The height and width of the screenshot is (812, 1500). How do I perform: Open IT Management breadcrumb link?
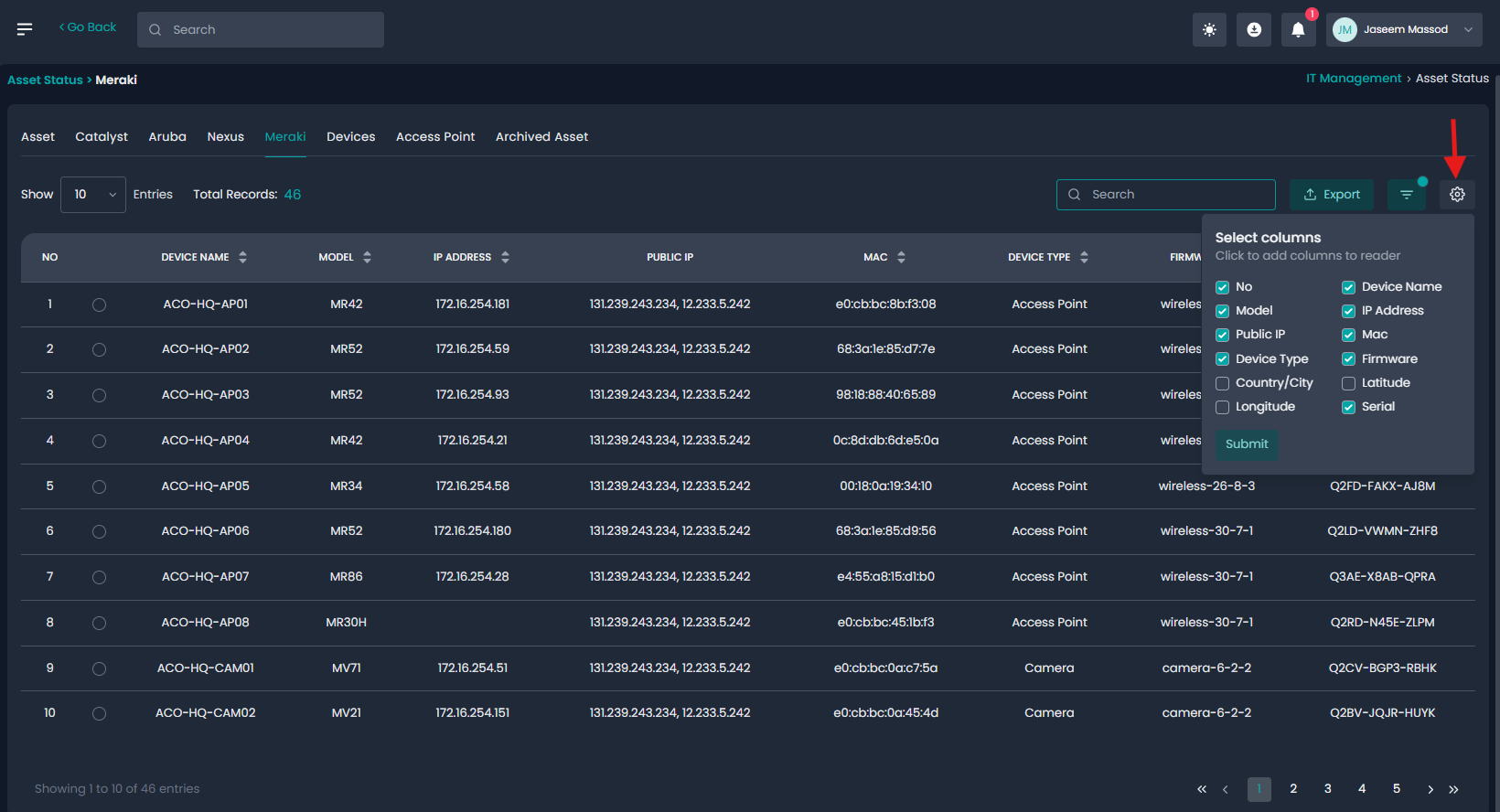pyautogui.click(x=1354, y=79)
